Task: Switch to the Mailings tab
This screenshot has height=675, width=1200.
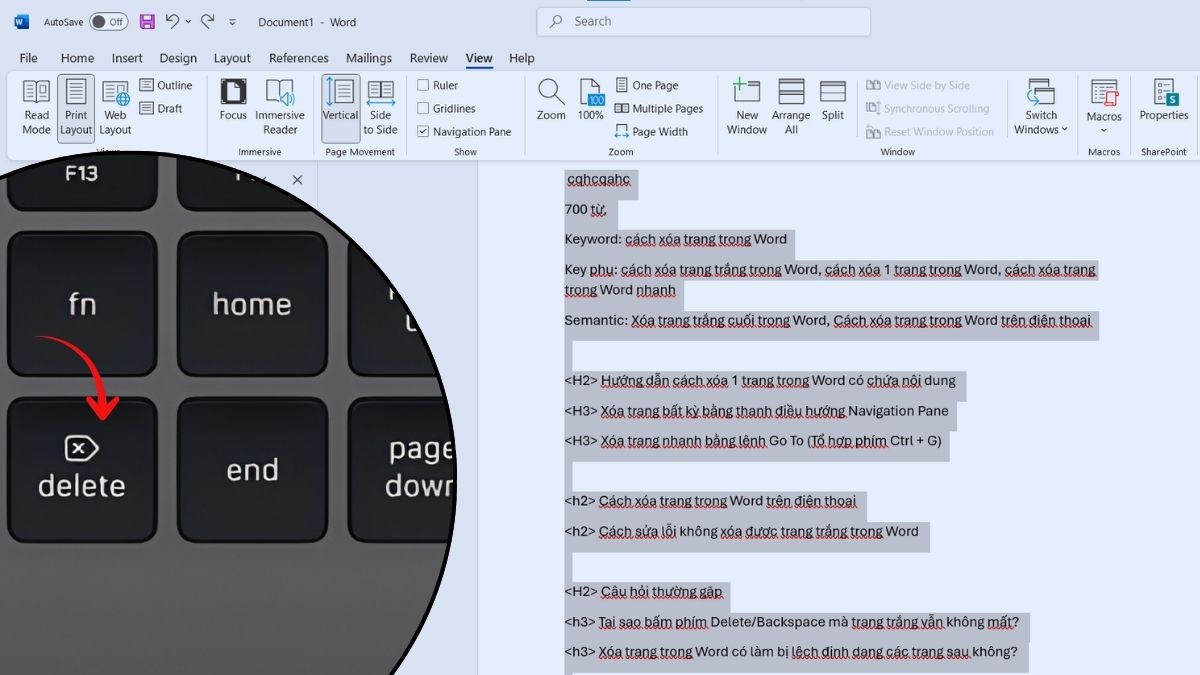Action: point(369,58)
